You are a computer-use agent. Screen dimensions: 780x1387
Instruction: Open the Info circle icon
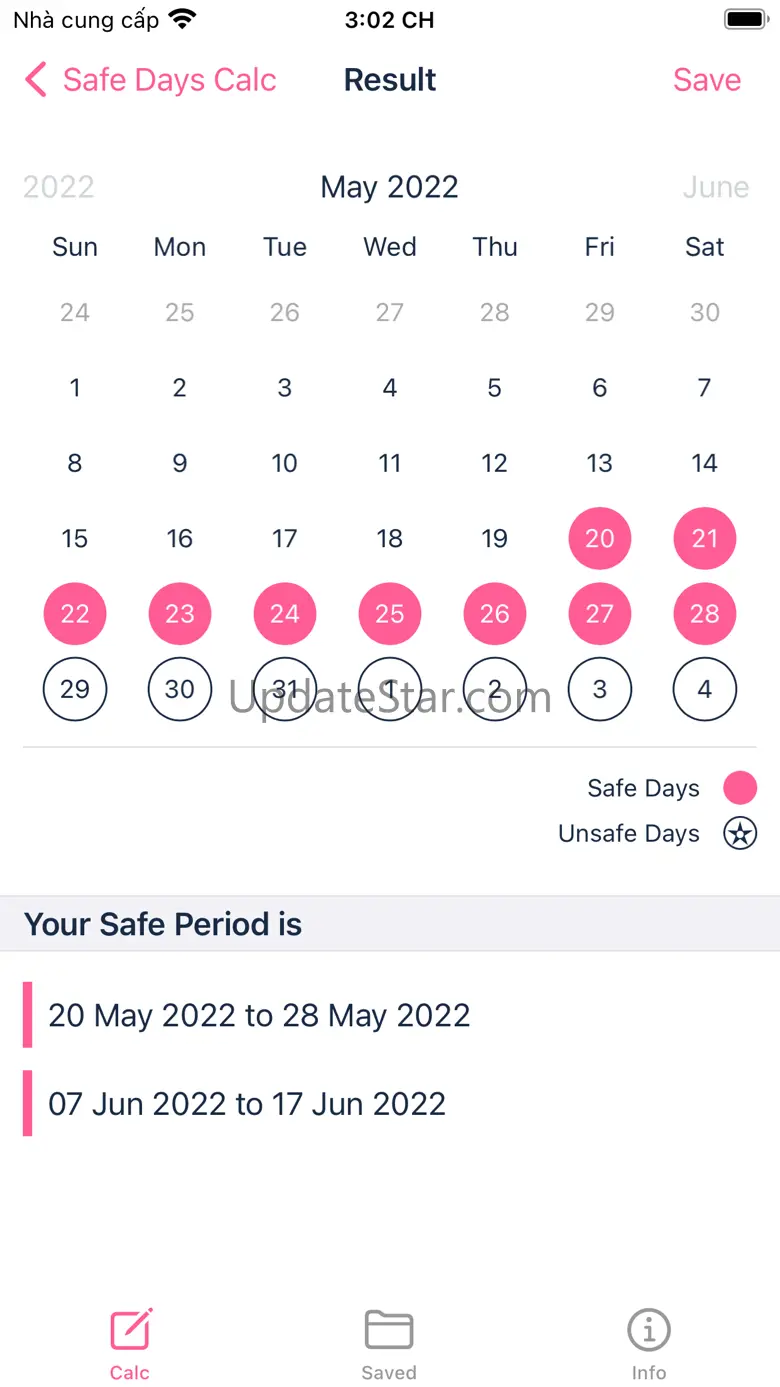(x=649, y=1330)
